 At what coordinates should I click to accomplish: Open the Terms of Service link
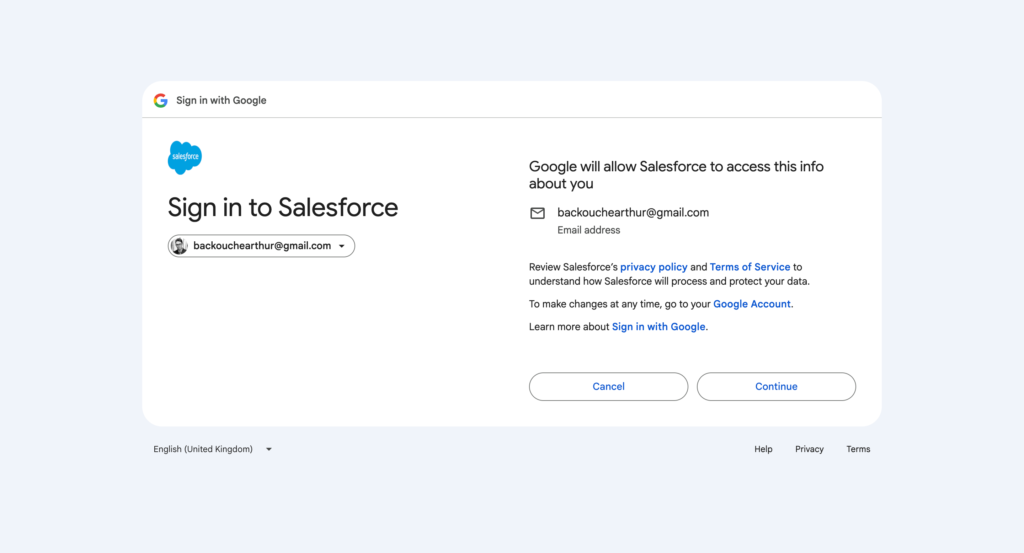[x=750, y=267]
